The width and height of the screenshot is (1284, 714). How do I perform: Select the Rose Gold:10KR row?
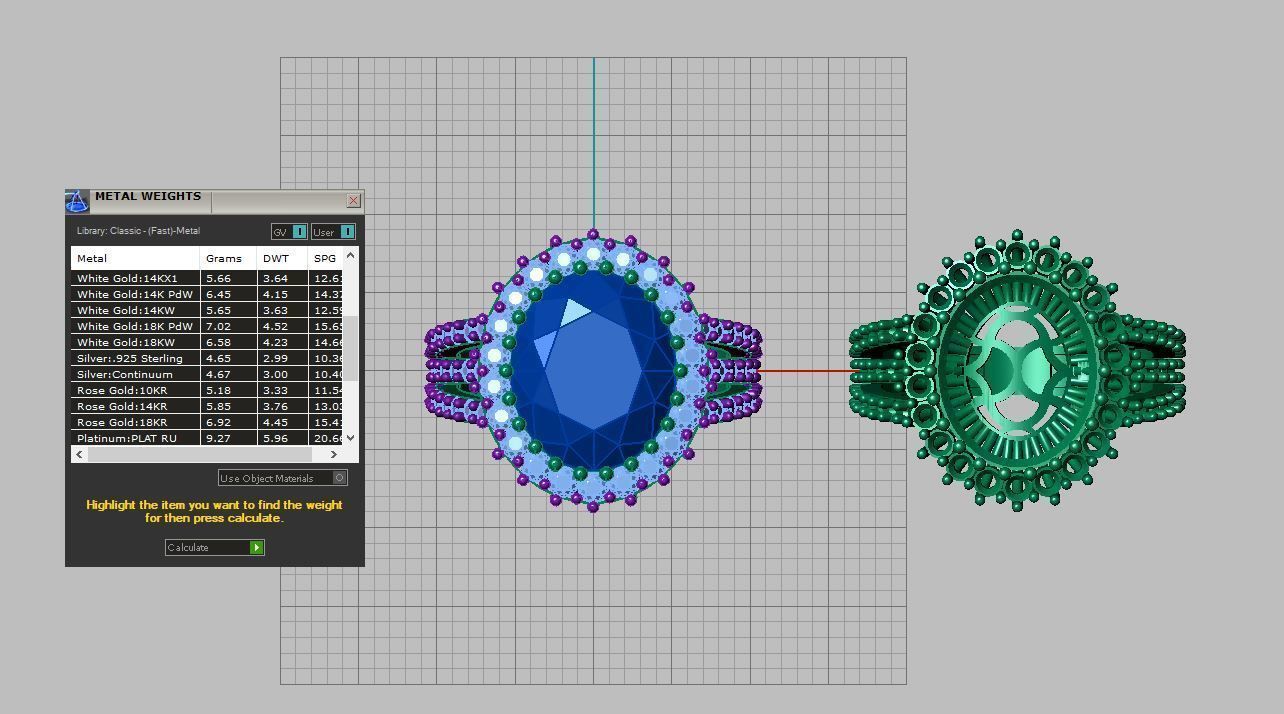[207, 390]
